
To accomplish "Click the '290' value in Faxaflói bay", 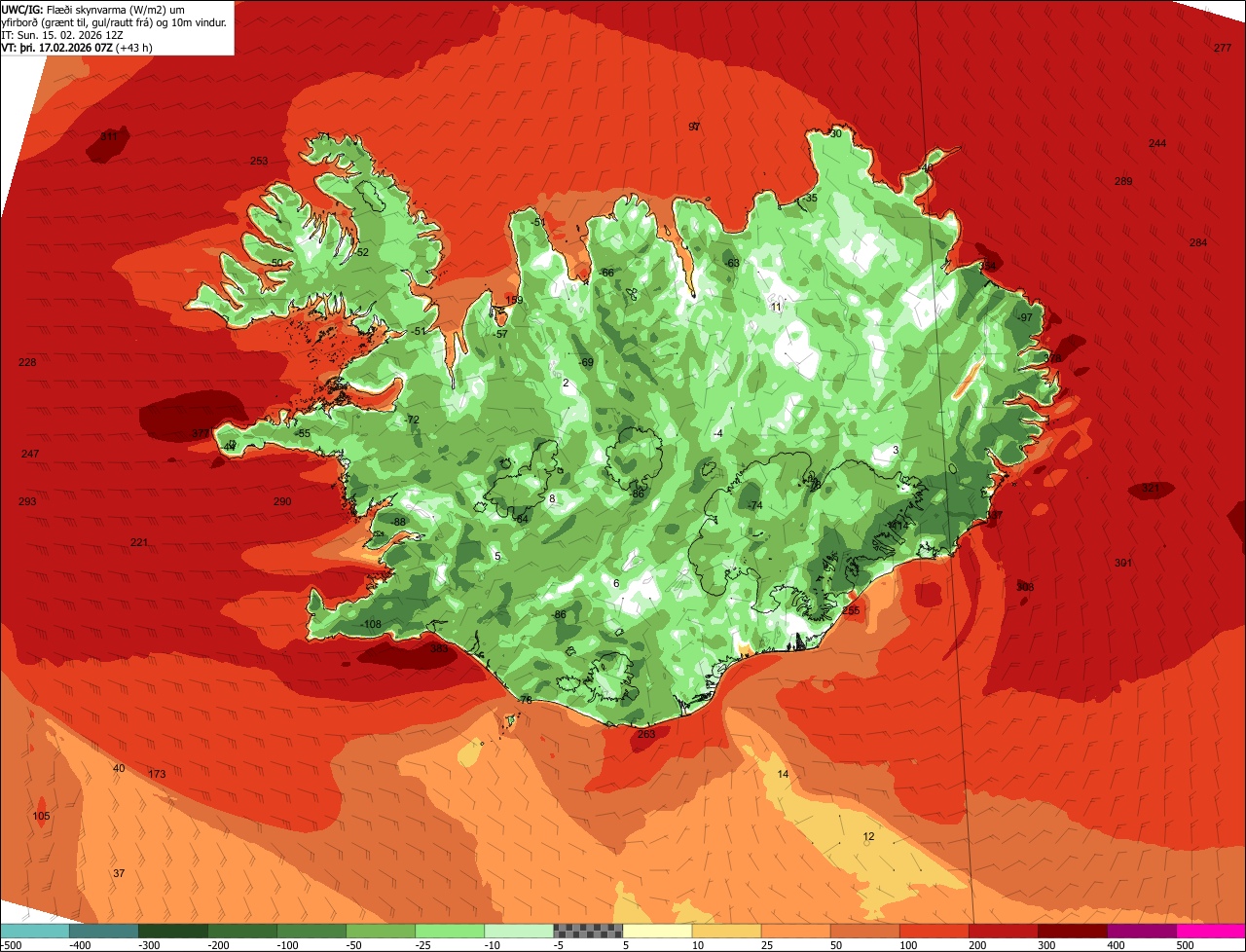I will [282, 501].
